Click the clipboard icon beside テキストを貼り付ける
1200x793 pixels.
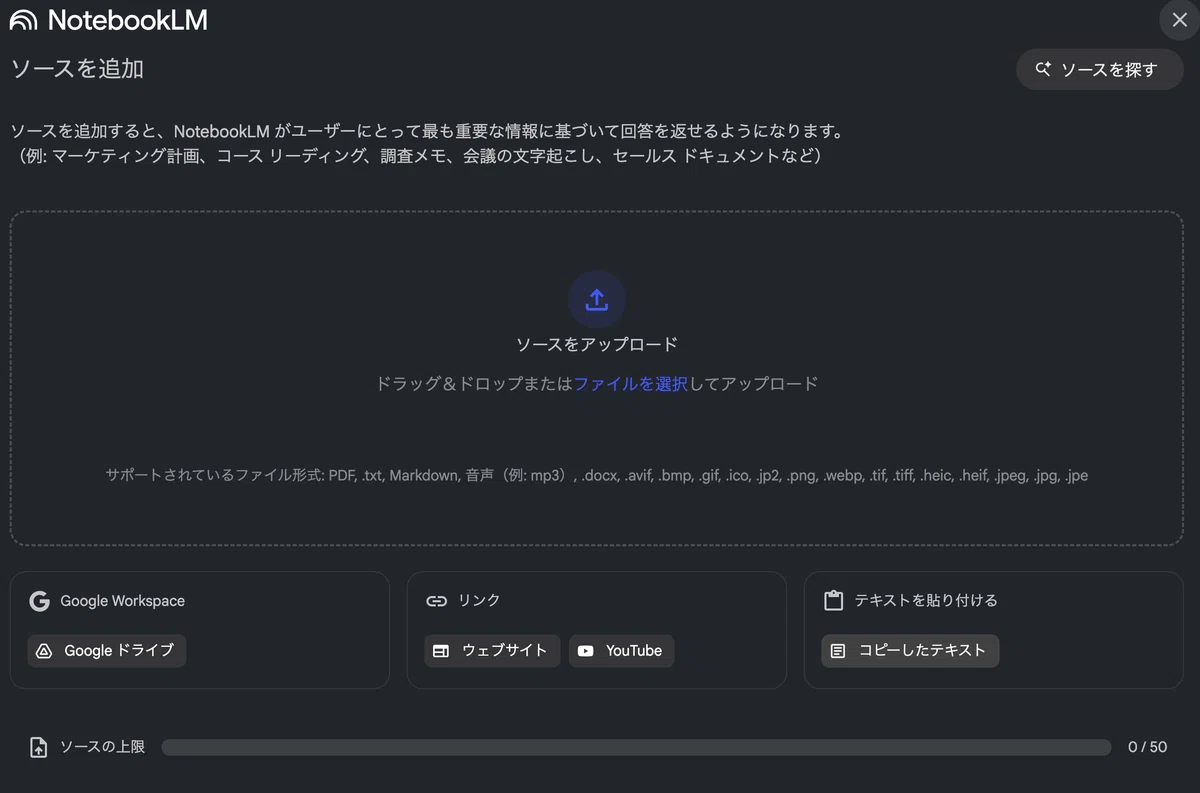833,601
